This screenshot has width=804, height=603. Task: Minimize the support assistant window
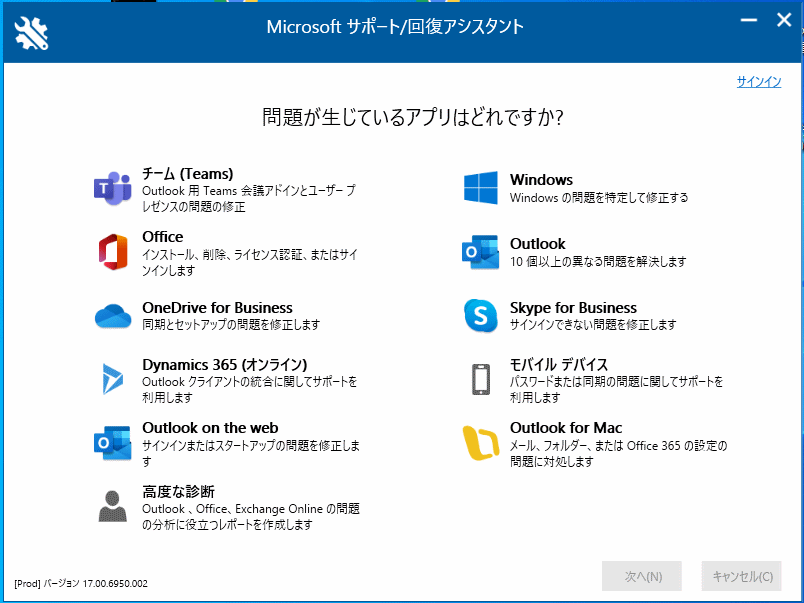pyautogui.click(x=749, y=21)
